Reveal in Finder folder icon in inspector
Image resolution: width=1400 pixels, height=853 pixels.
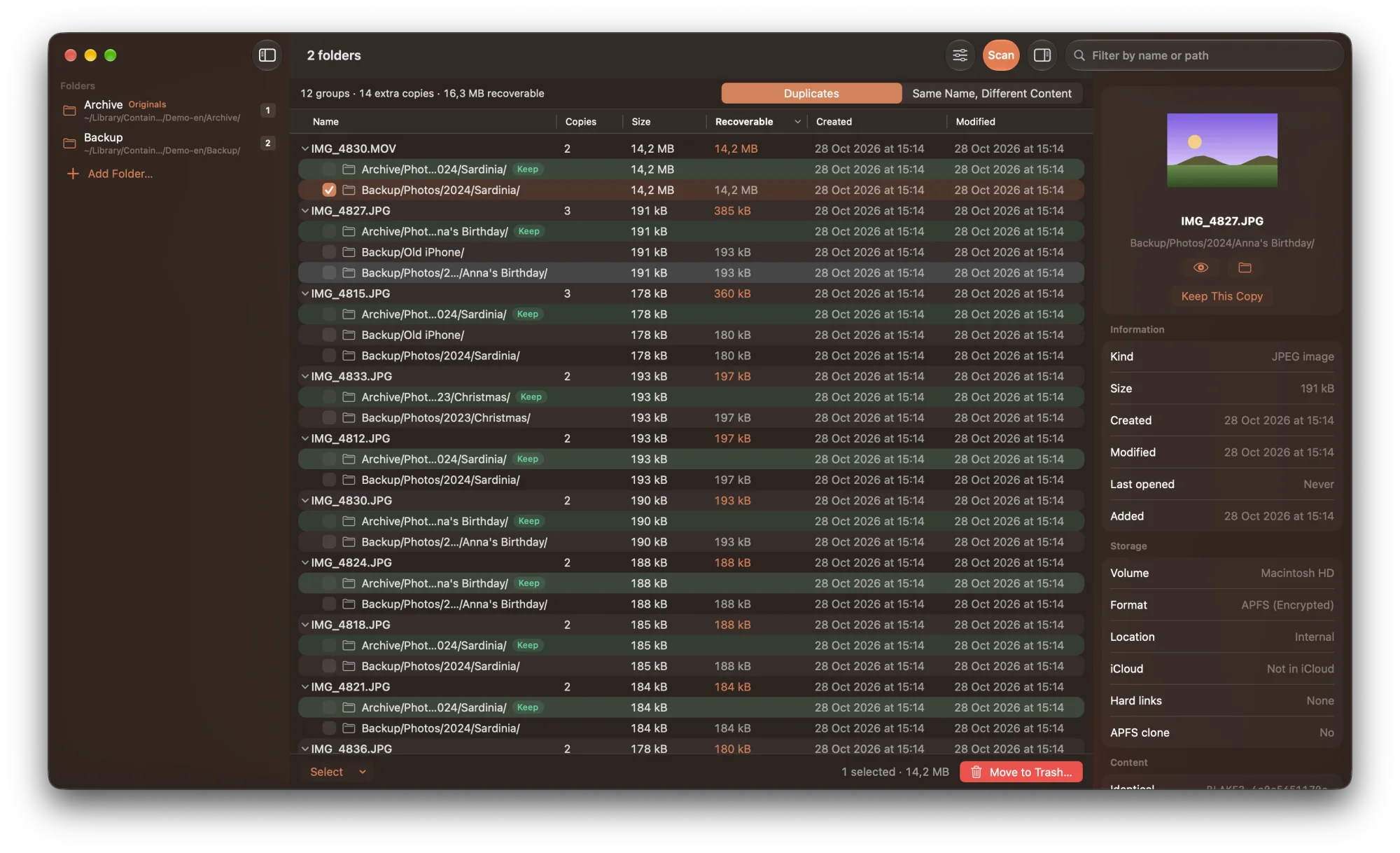coord(1245,268)
